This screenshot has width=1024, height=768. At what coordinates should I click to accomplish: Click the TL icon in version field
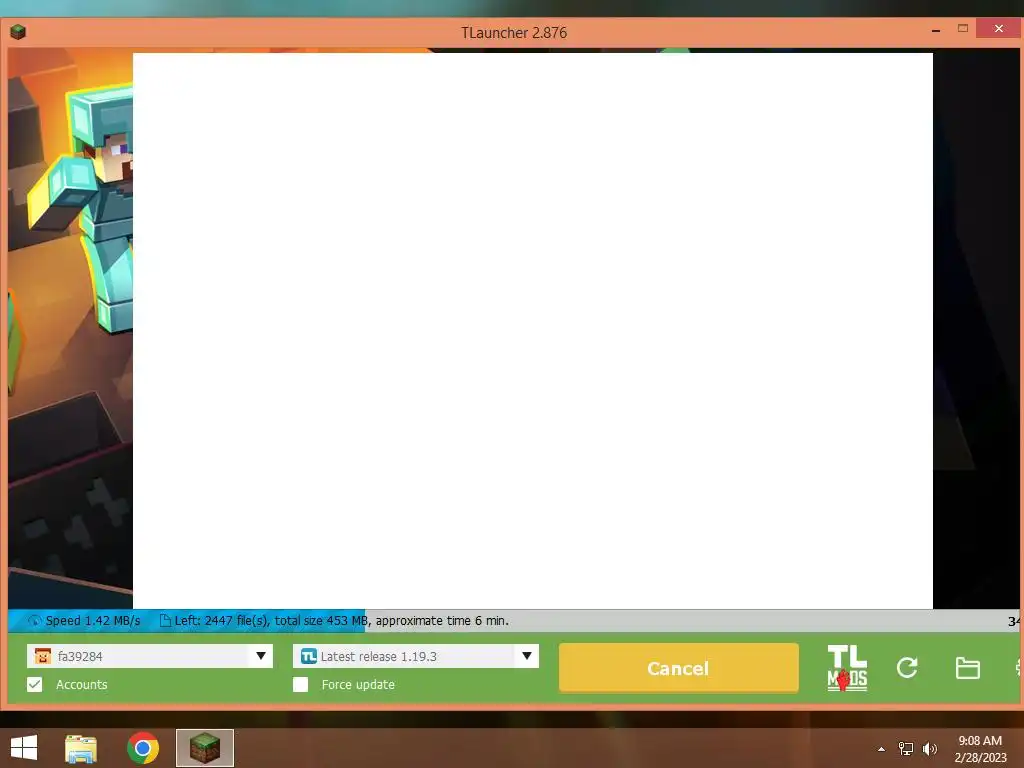coord(309,656)
